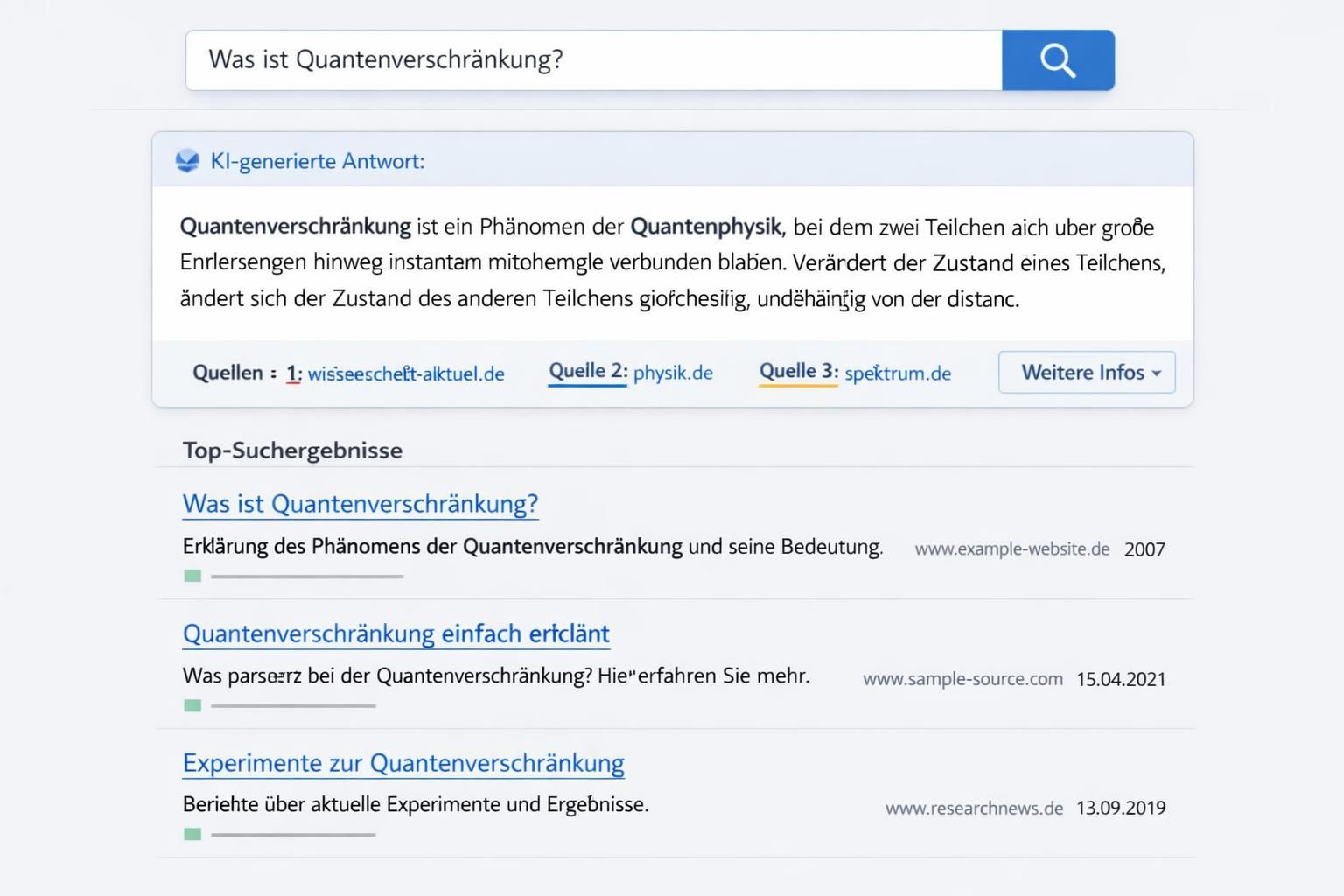Image resolution: width=1344 pixels, height=896 pixels.
Task: Open the result 'Was ist Quantenverschränkung?'
Action: pyautogui.click(x=360, y=504)
